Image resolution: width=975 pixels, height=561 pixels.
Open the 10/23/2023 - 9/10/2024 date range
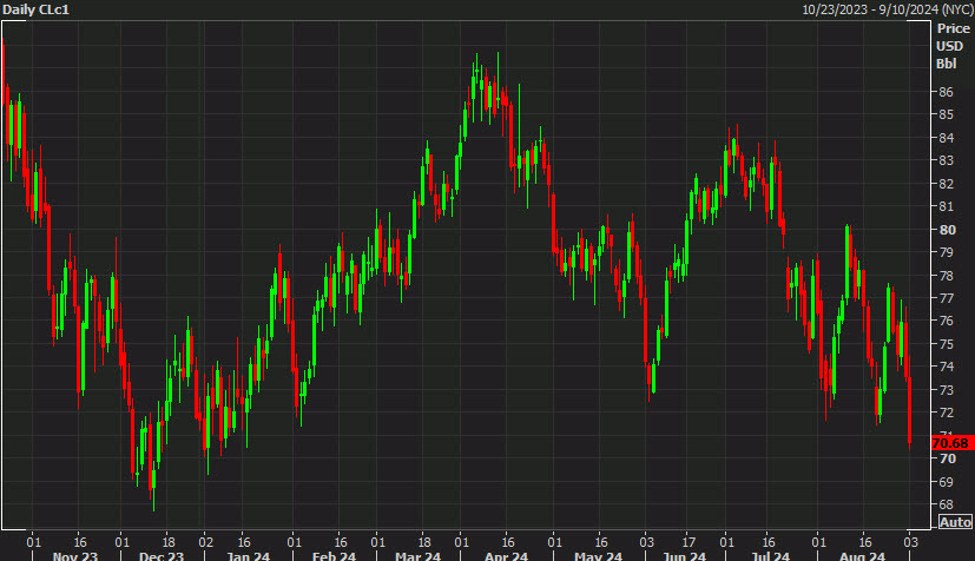pyautogui.click(x=887, y=9)
